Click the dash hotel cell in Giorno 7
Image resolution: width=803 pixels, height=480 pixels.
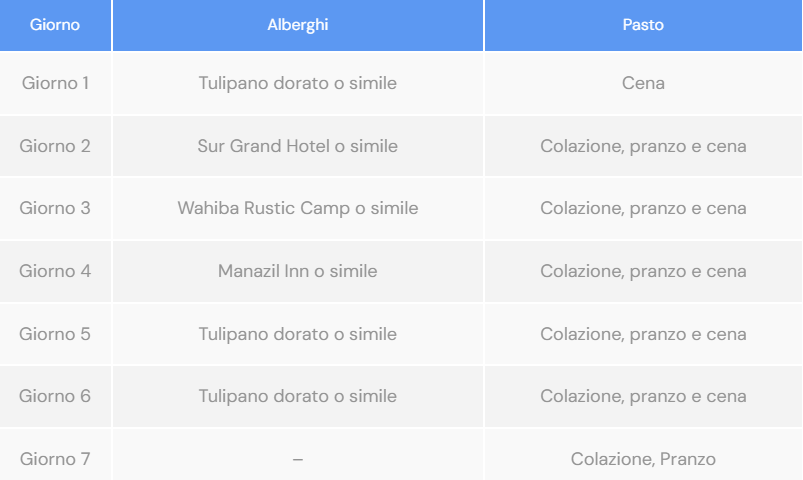point(298,458)
